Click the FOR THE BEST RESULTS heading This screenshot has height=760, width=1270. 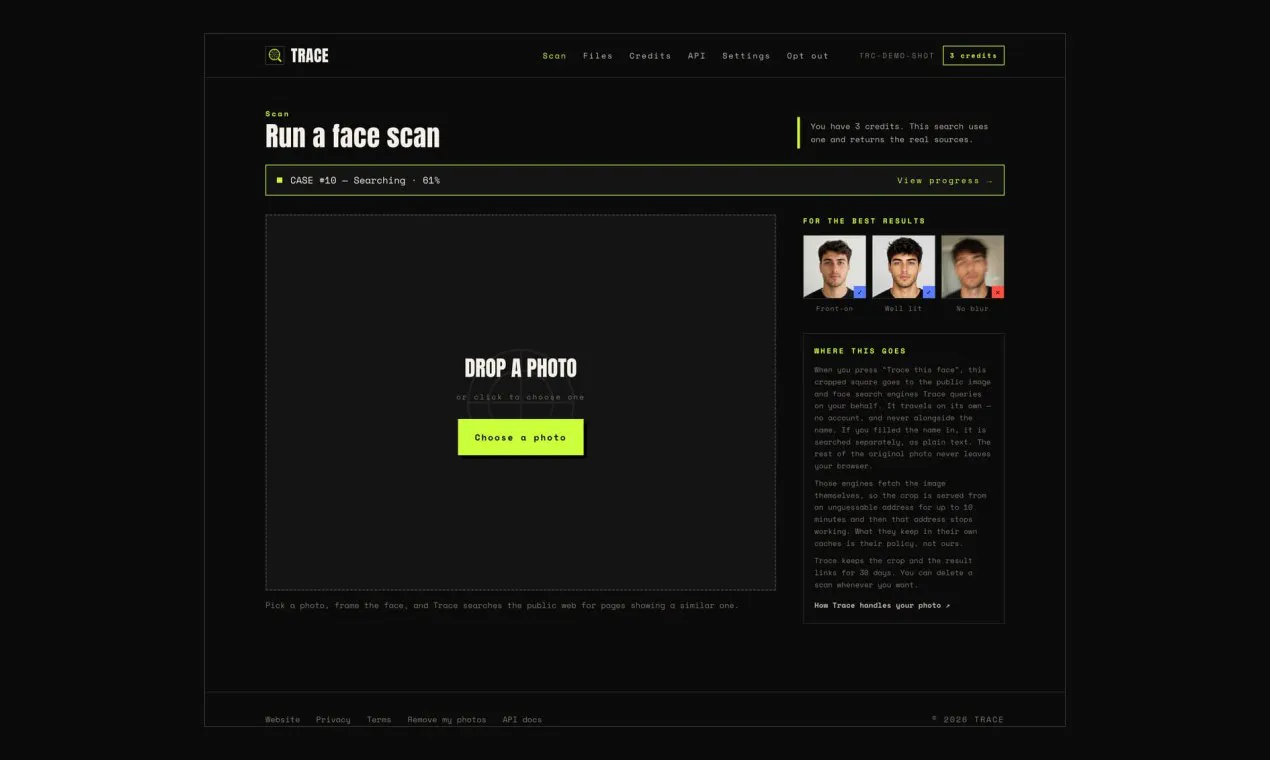[864, 221]
